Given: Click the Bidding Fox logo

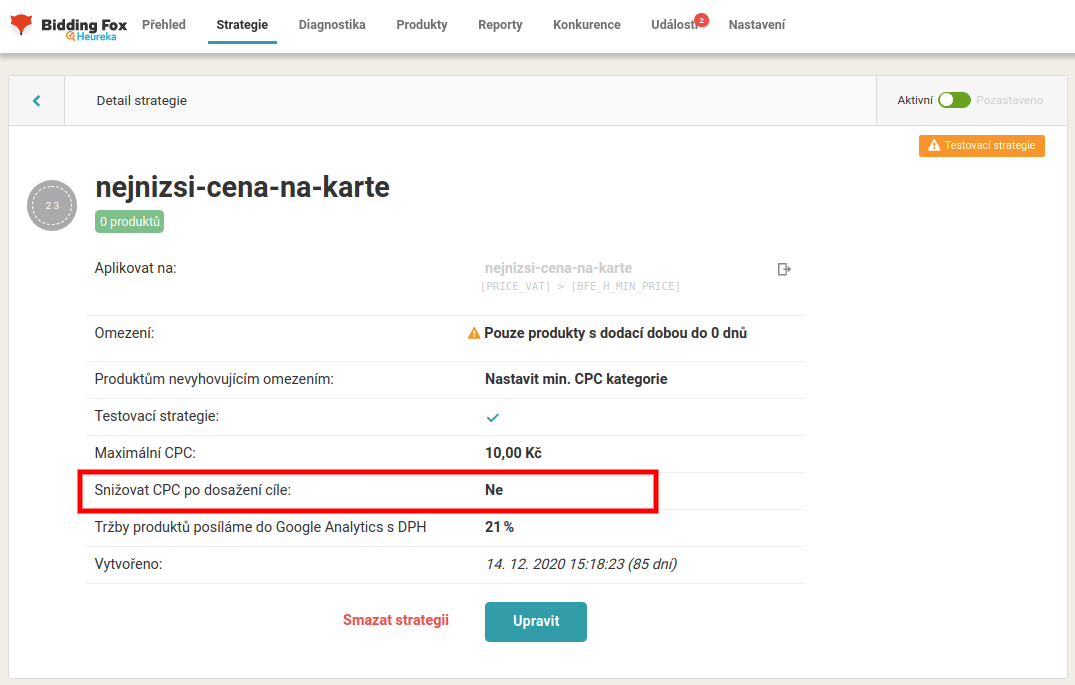Looking at the screenshot, I should pyautogui.click(x=69, y=26).
